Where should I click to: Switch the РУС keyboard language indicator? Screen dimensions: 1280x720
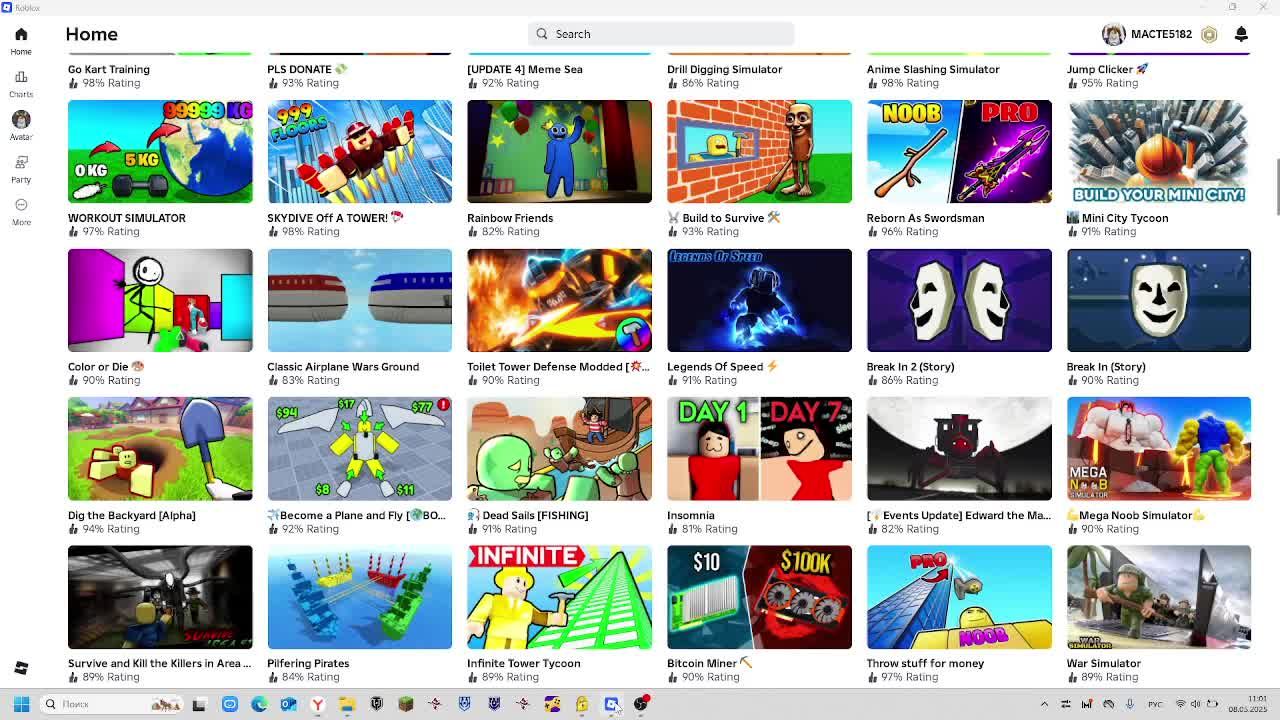click(x=1155, y=704)
